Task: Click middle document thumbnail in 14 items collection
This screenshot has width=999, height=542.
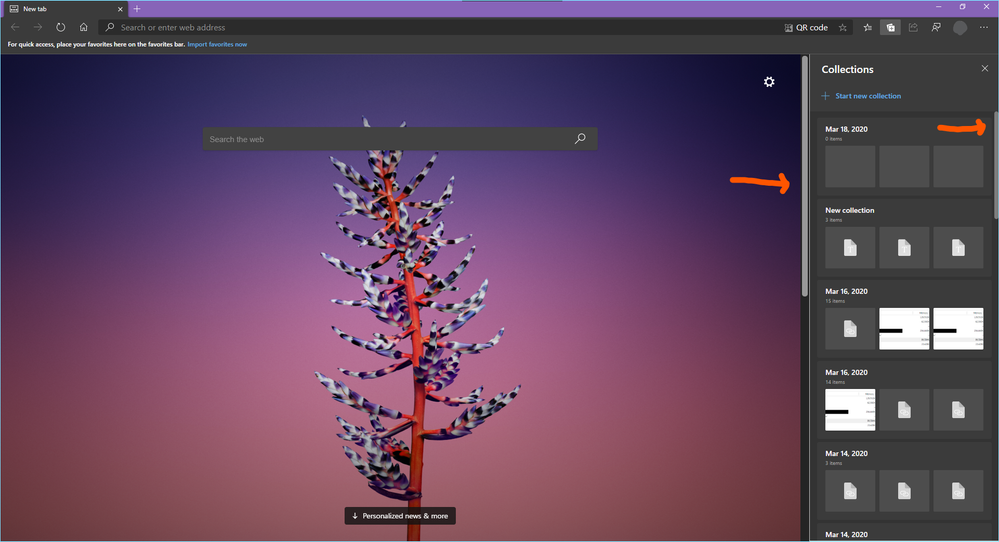Action: coord(904,410)
